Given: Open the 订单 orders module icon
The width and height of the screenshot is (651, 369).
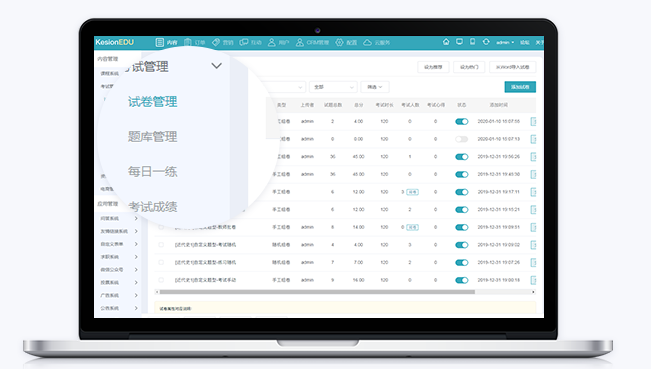Looking at the screenshot, I should coord(188,42).
